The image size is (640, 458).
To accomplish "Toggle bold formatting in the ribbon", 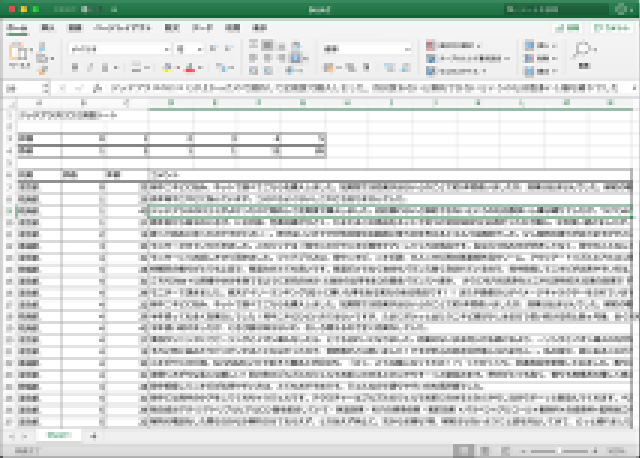I will click(74, 68).
